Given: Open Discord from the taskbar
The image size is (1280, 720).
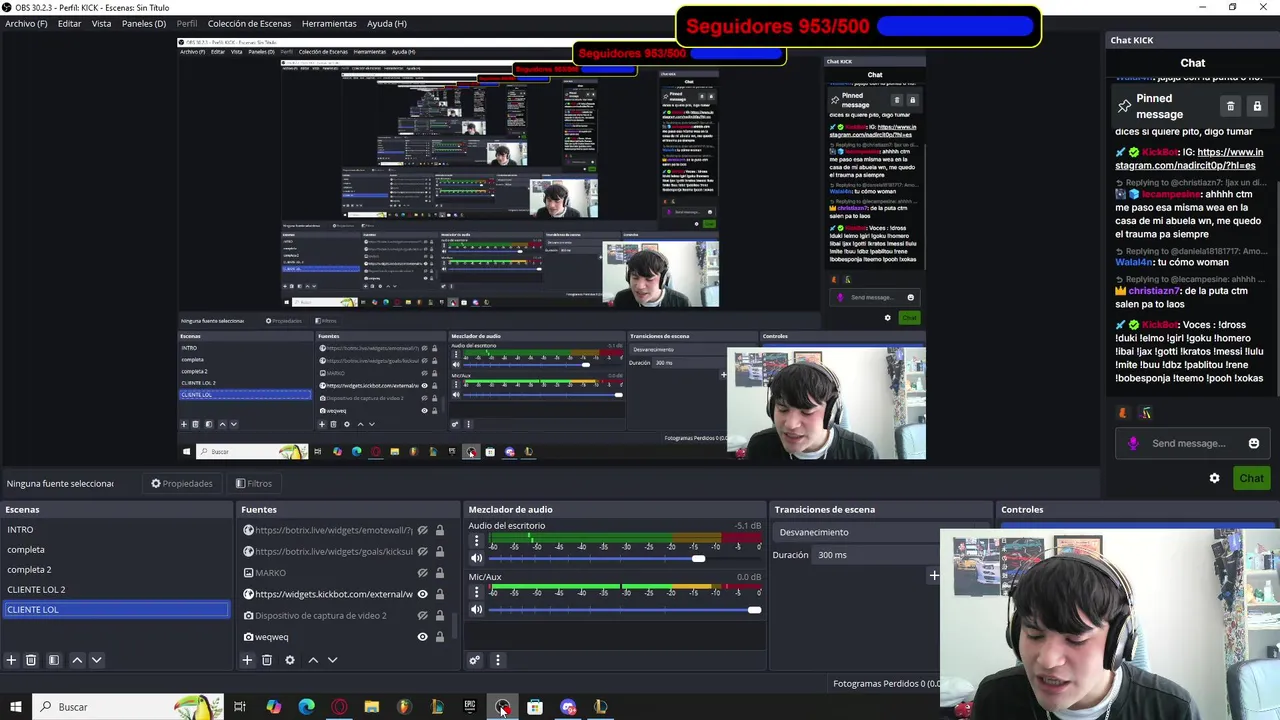Looking at the screenshot, I should [568, 707].
